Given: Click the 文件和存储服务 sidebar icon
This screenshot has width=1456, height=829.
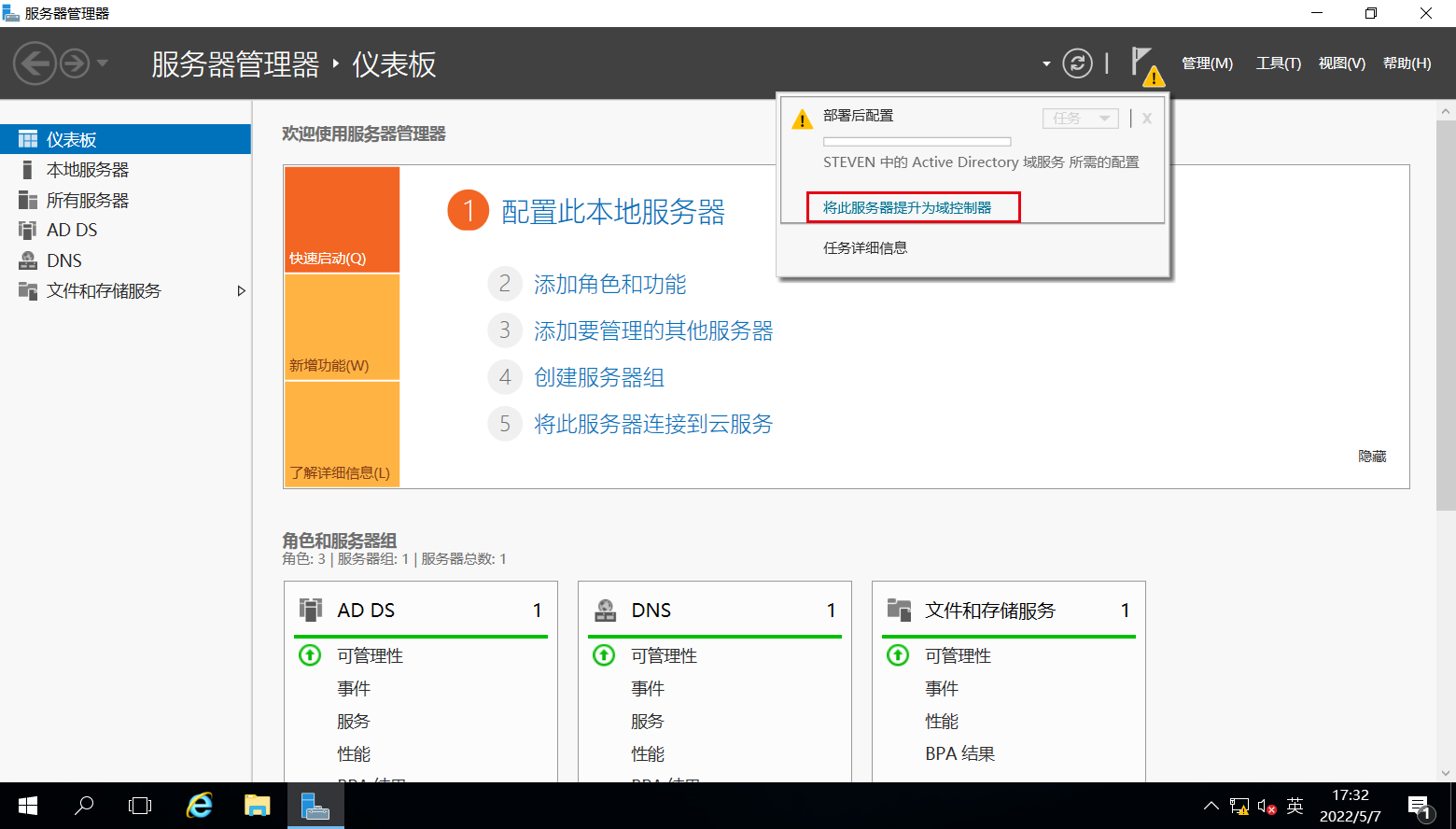Looking at the screenshot, I should (28, 290).
